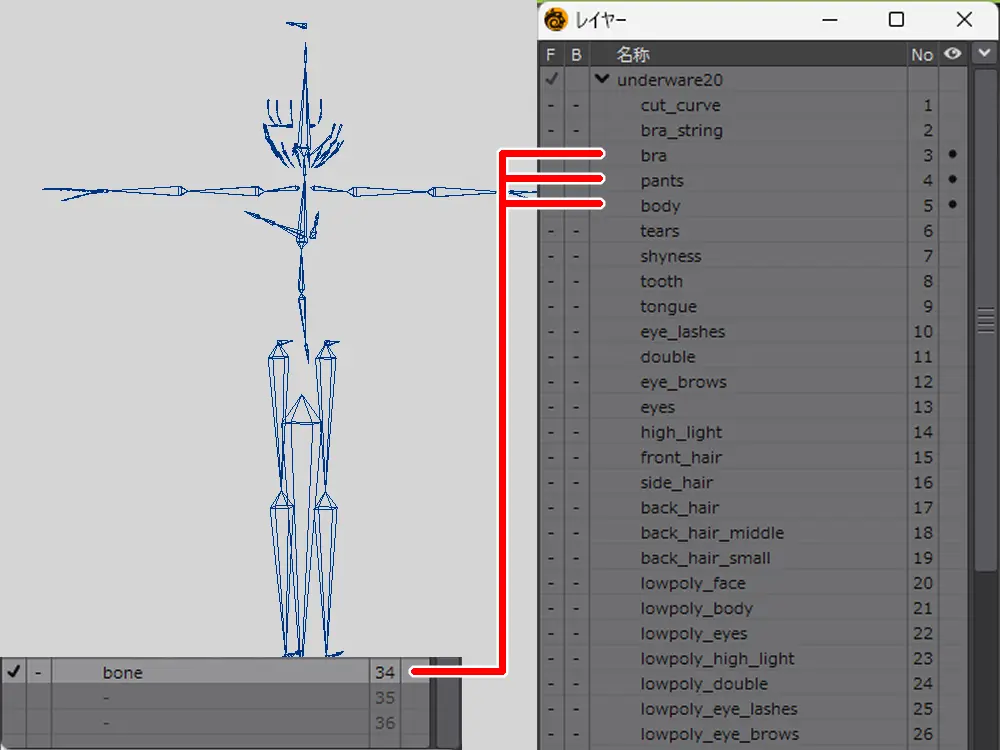Maximize the レイヤー window
1000x750 pixels.
pos(896,19)
